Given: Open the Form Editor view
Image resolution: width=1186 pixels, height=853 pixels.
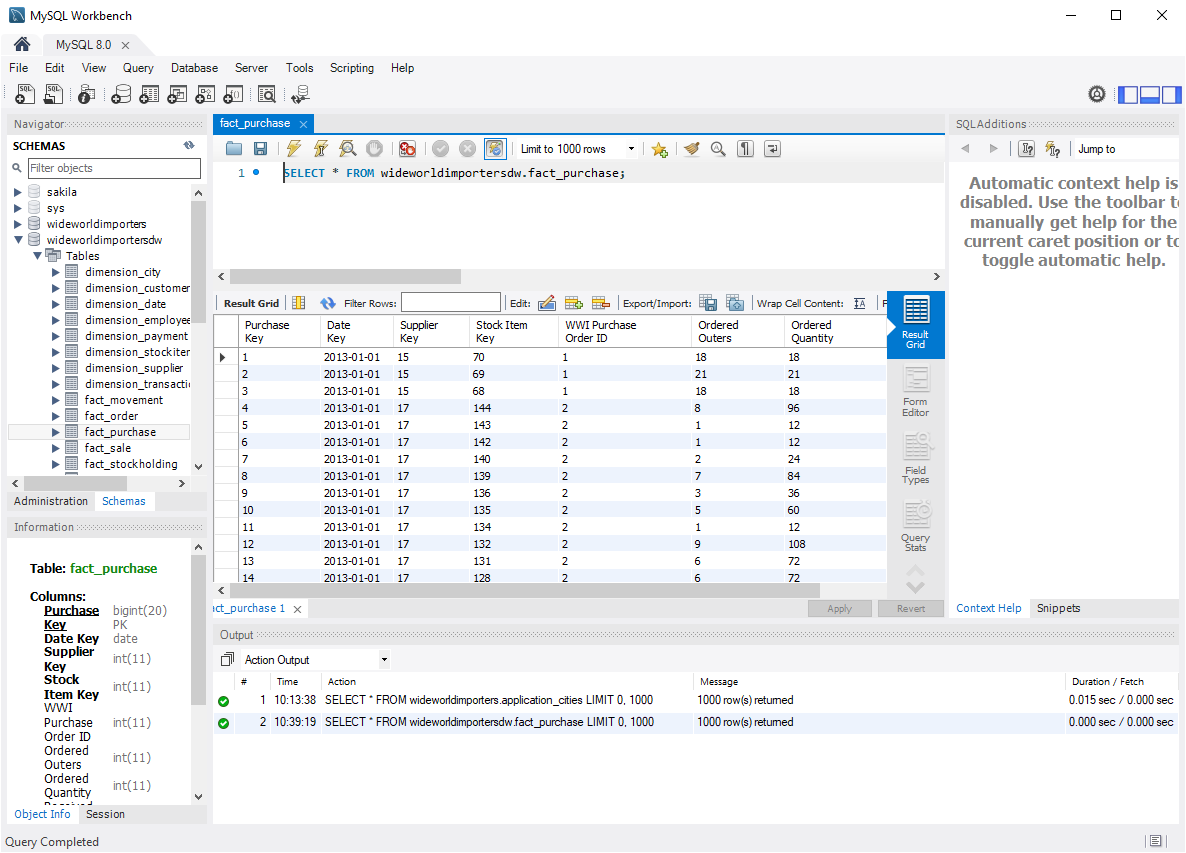Looking at the screenshot, I should (915, 391).
